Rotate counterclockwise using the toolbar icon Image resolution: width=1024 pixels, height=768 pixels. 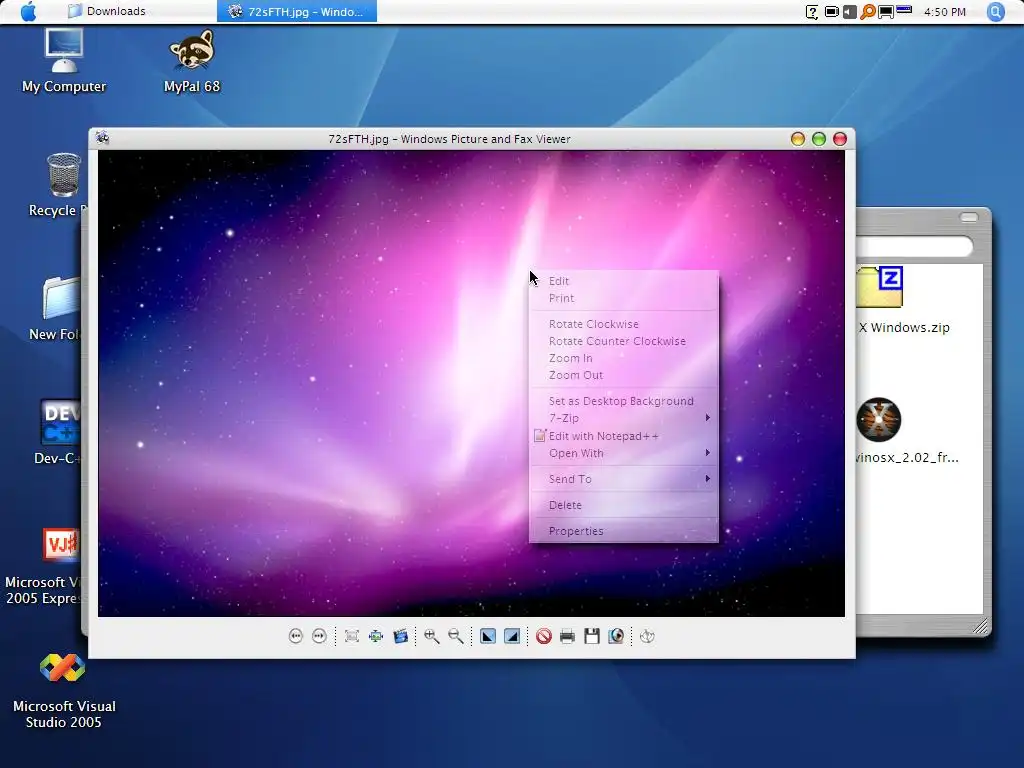tap(512, 636)
